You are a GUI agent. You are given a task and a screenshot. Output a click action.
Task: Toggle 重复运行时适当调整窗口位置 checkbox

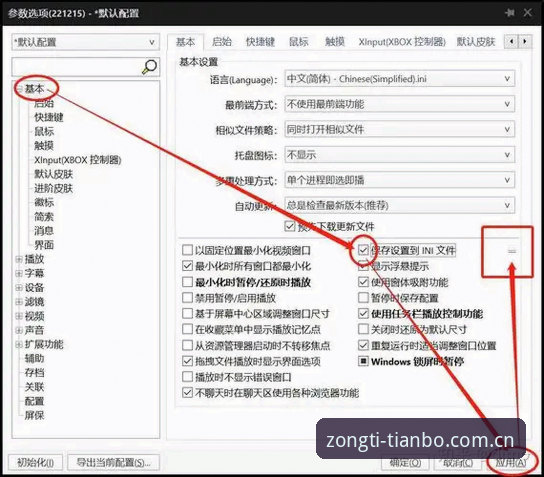363,345
